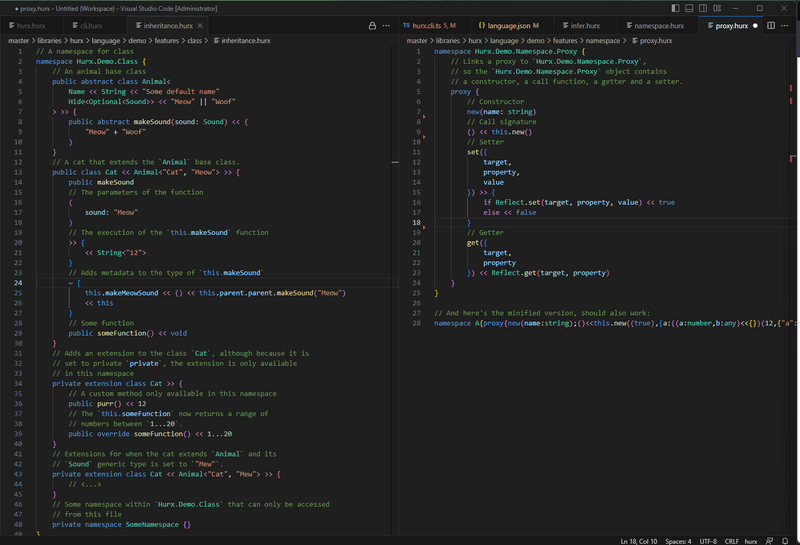Image resolution: width=800 pixels, height=545 pixels.
Task: Click '// Constructor' comment in right editor
Action: 495,102
